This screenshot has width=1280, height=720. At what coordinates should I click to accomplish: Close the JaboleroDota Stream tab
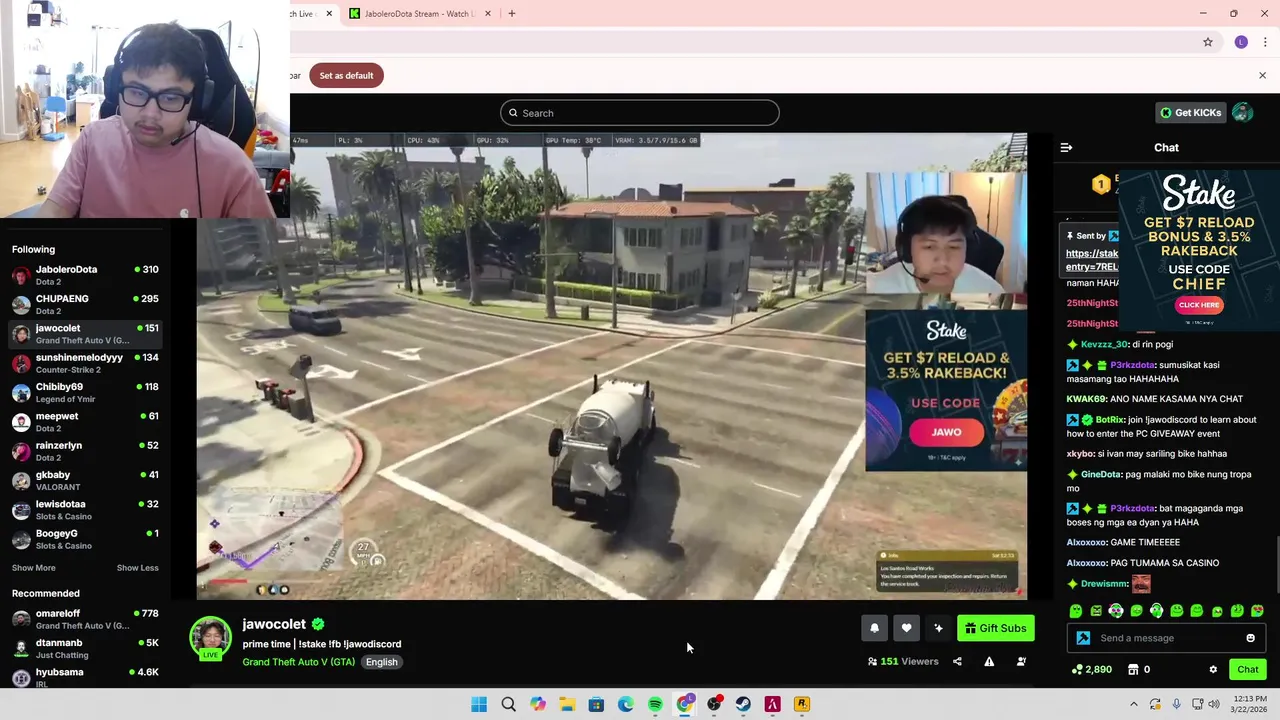(488, 13)
